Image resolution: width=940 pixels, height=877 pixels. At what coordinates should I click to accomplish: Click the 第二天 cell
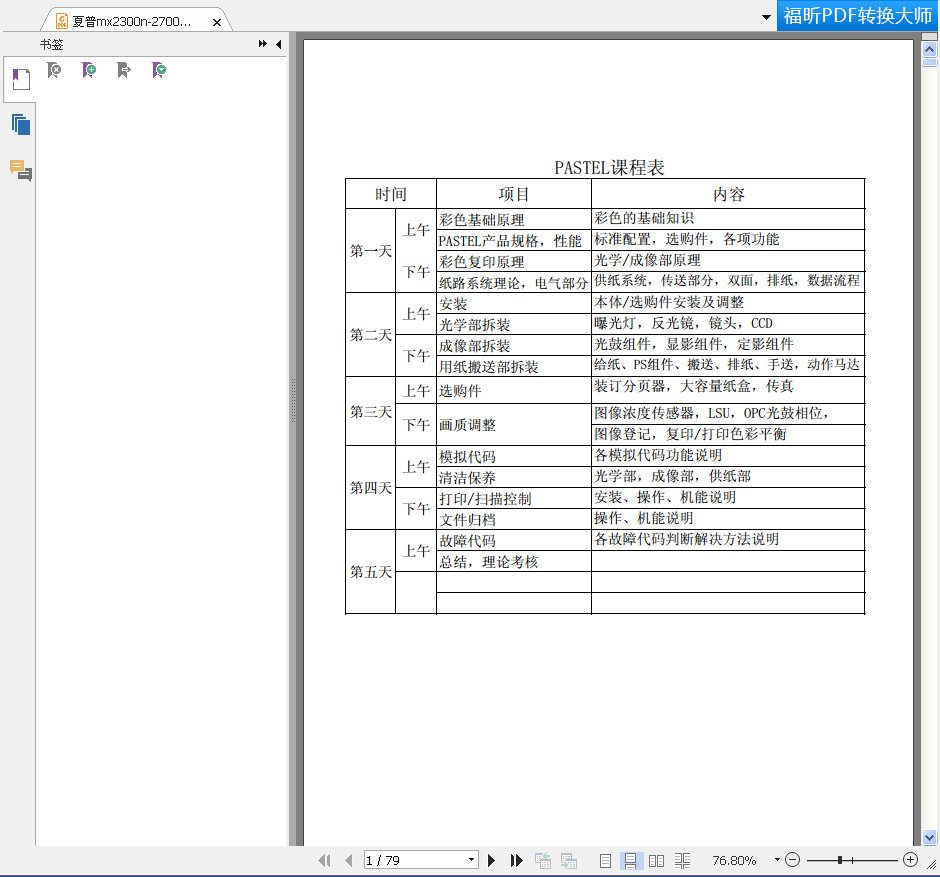pos(371,334)
